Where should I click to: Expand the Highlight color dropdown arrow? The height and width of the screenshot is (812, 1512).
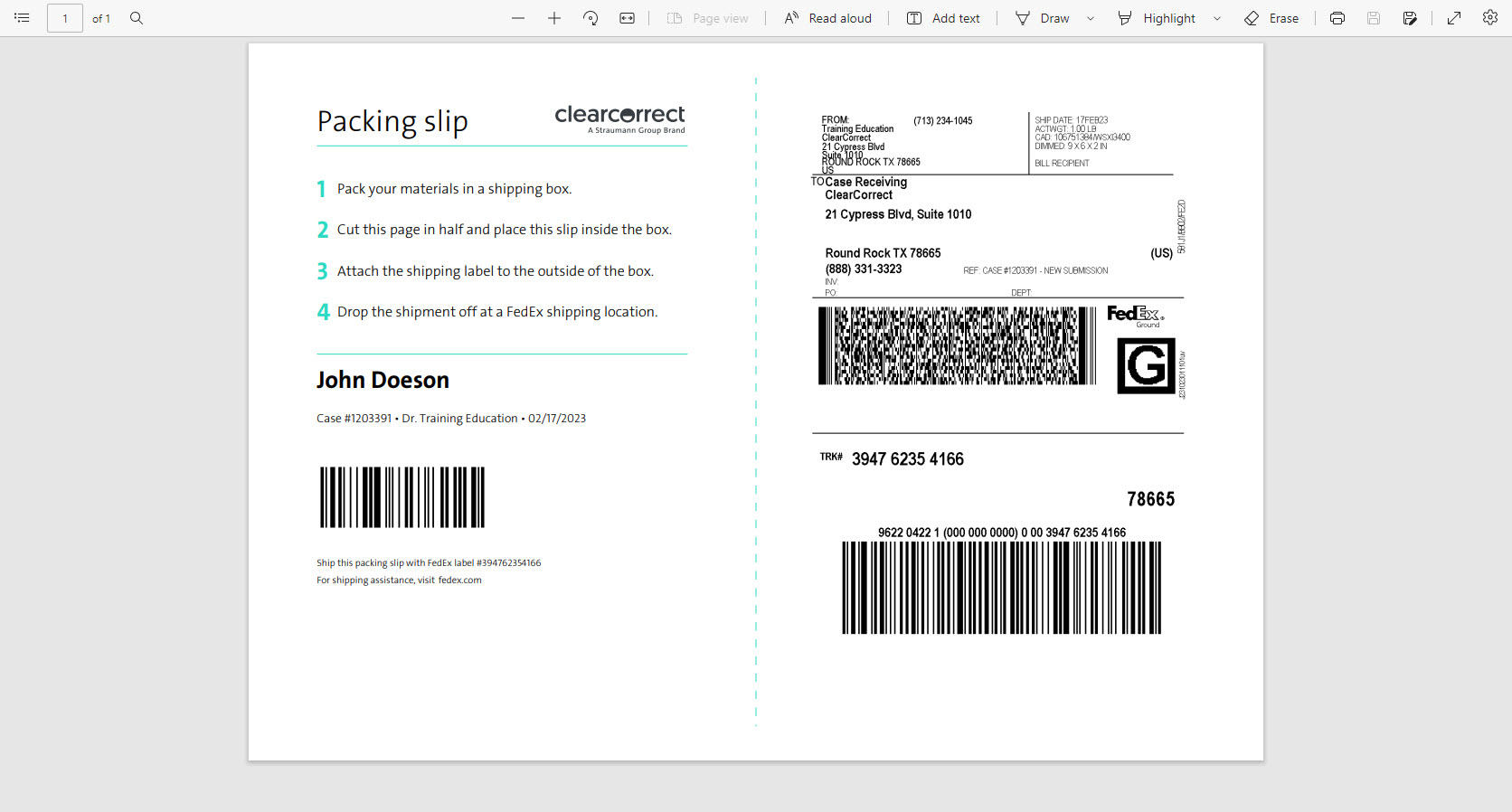(x=1217, y=18)
